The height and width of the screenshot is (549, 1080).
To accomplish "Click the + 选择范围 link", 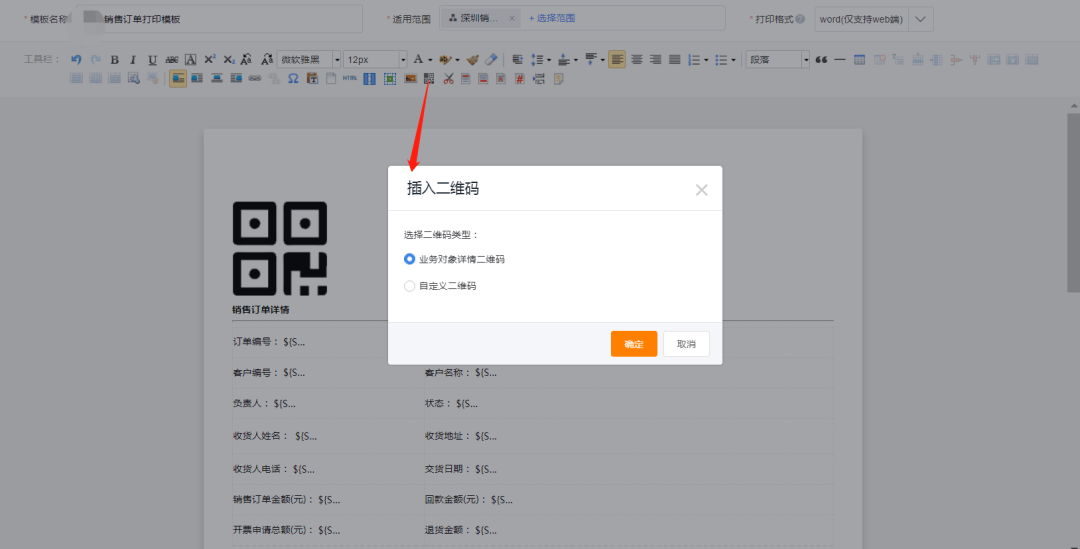I will (x=551, y=19).
